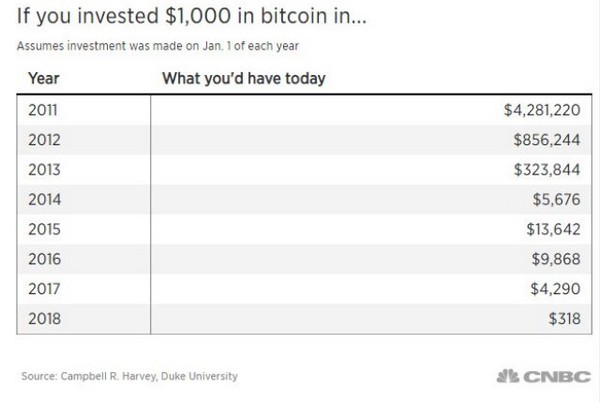Click the CNBC peacock logo
The width and height of the screenshot is (600, 402).
coord(508,376)
